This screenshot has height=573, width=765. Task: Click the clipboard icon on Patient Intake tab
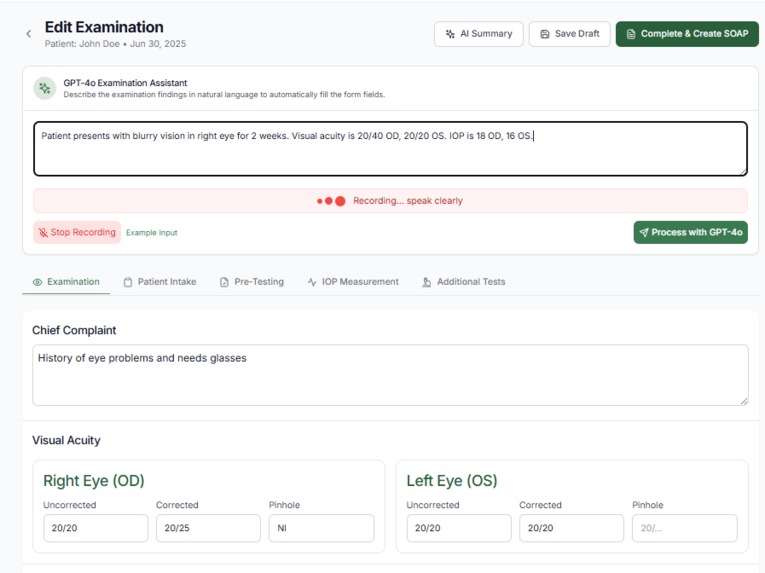[128, 282]
